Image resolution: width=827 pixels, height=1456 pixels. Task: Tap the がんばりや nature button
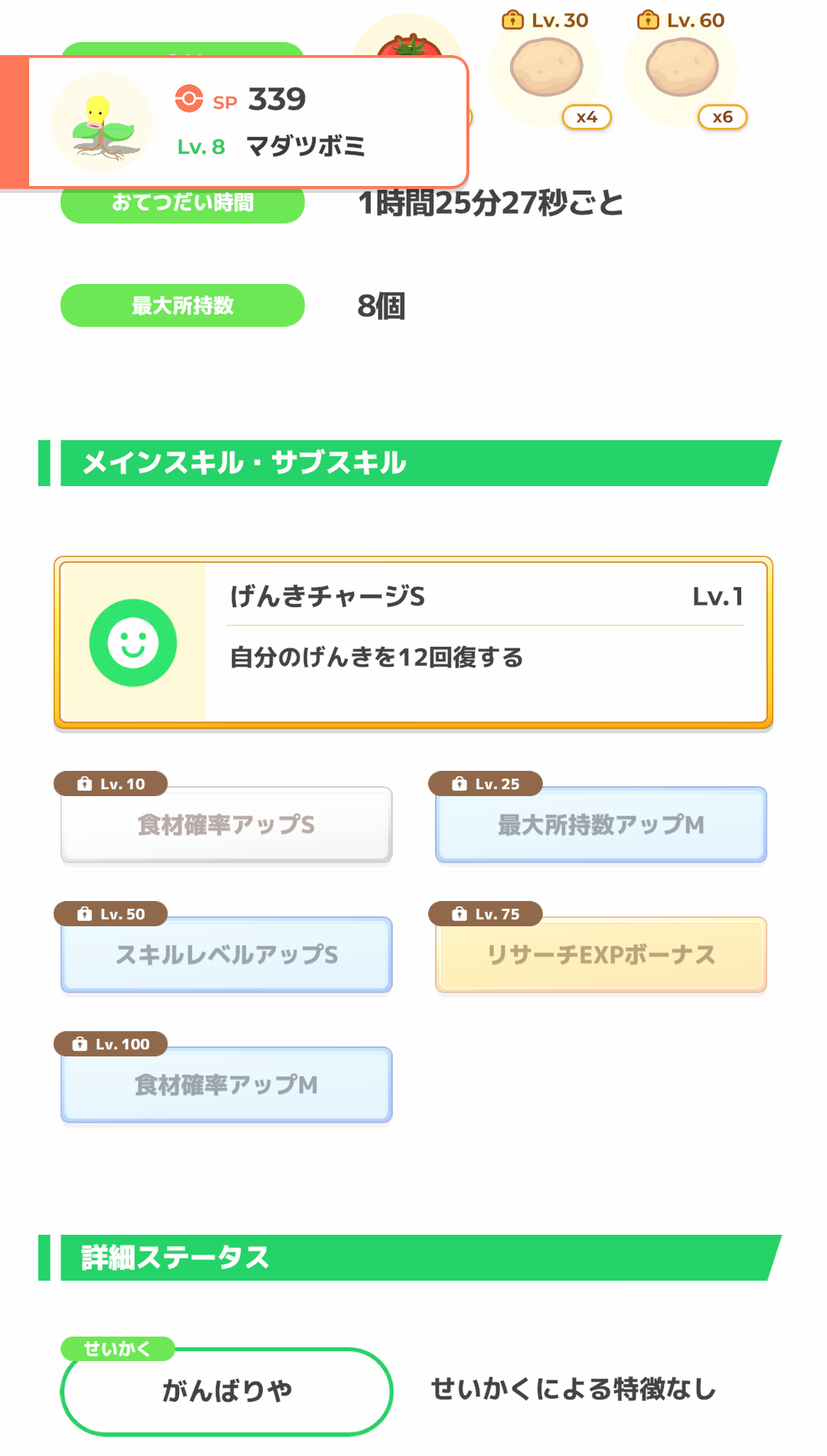(227, 1391)
